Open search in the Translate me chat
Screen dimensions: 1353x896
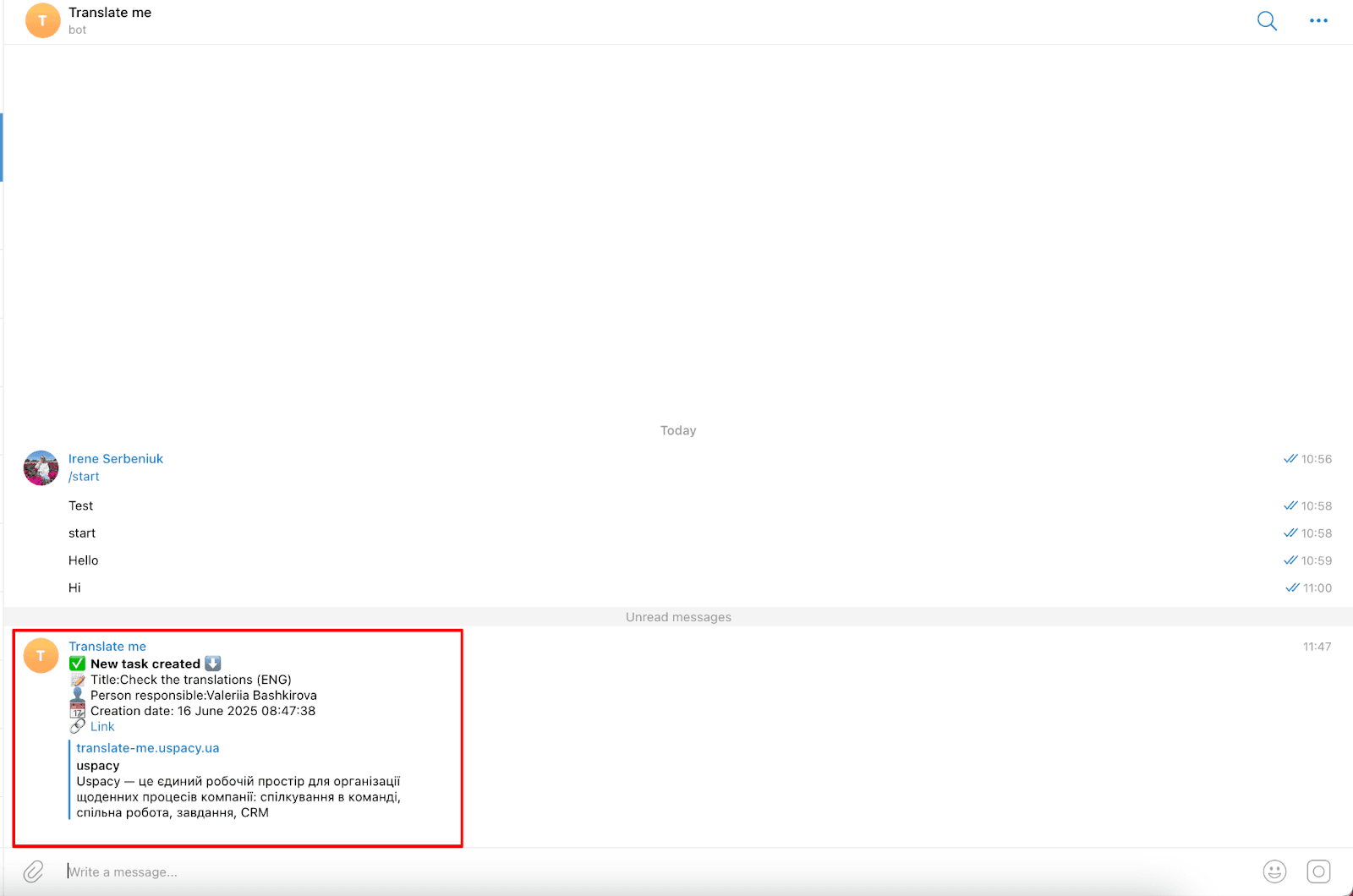1266,21
